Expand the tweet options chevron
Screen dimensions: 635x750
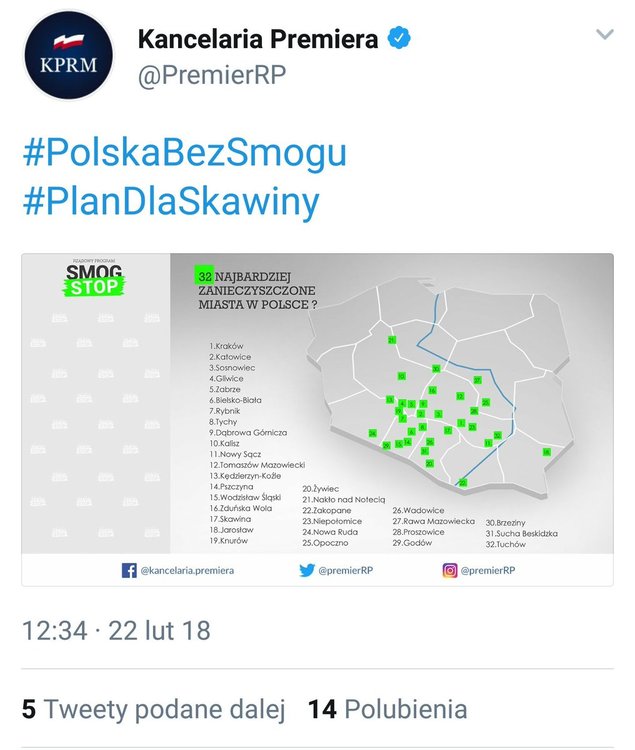pos(605,34)
